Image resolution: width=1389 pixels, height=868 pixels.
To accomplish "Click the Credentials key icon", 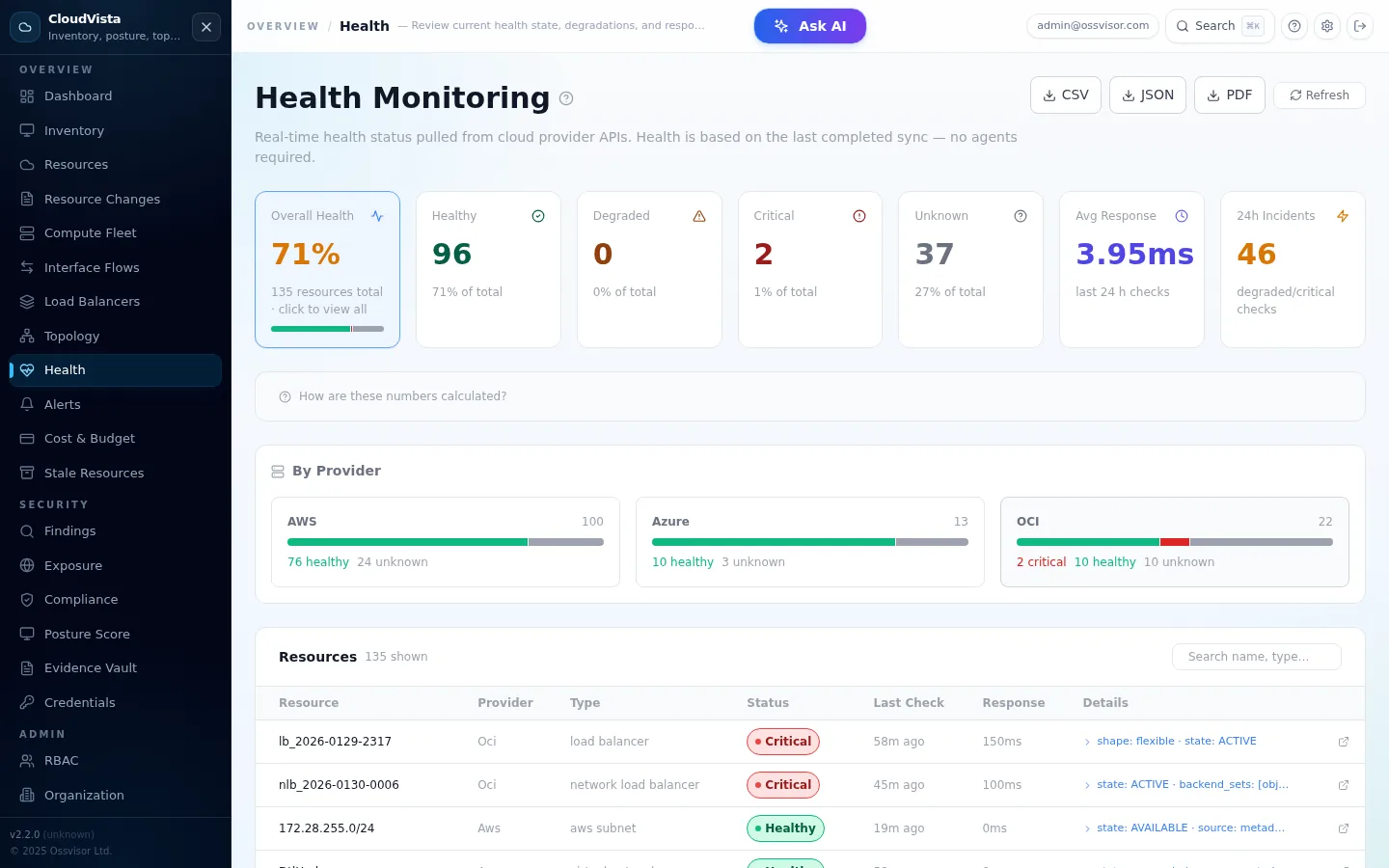I will click(x=27, y=702).
